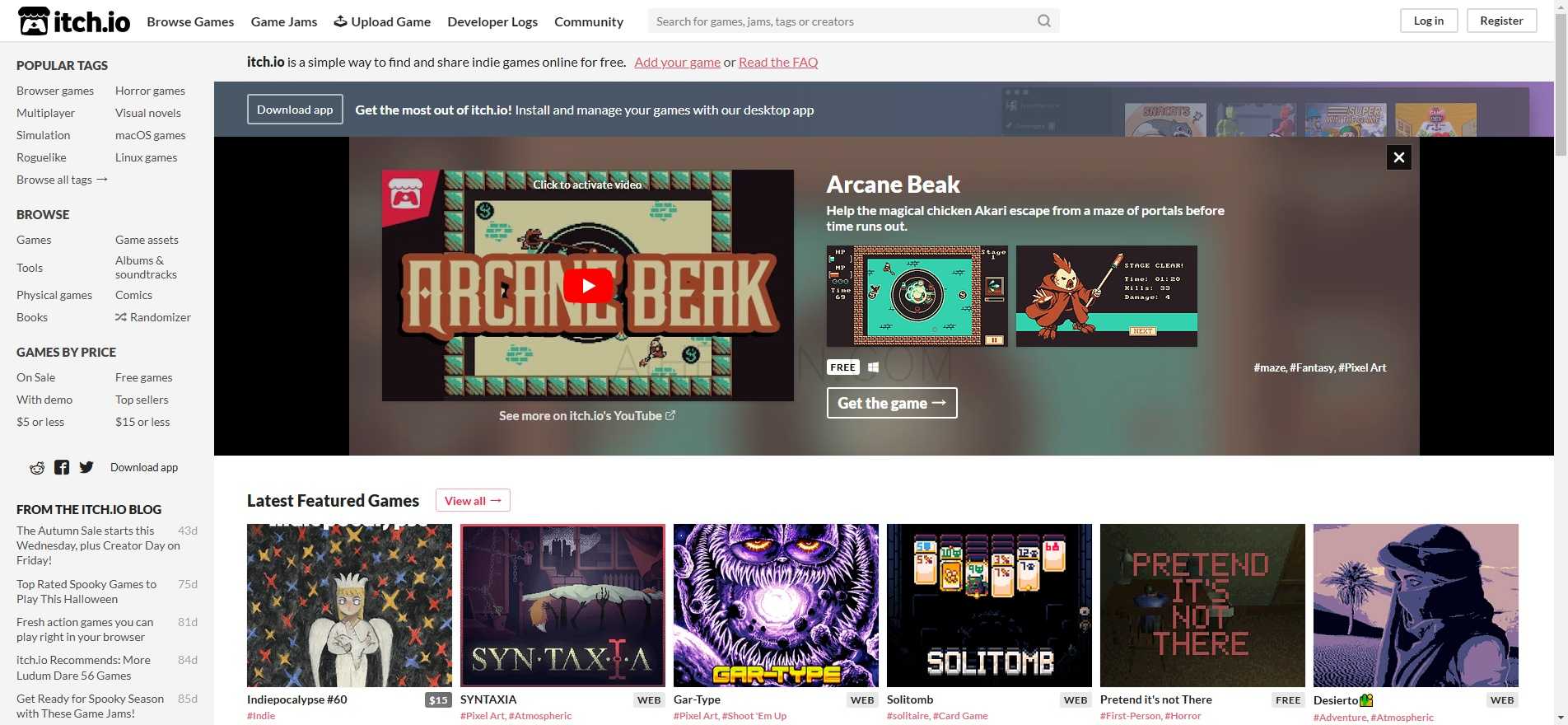Follow the Read the FAQ link
The image size is (1568, 725).
point(777,62)
